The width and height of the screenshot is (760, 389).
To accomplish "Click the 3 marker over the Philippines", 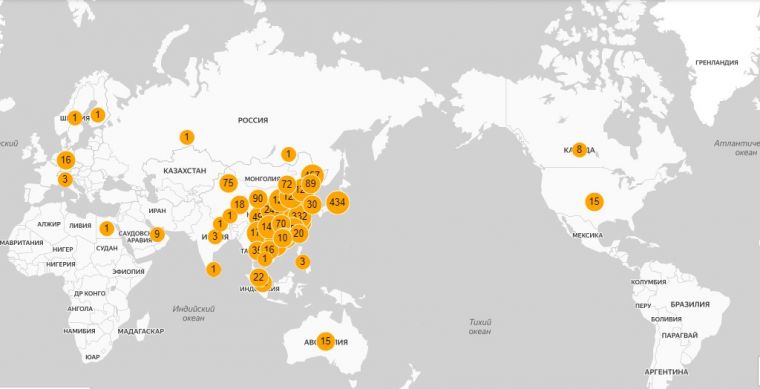I will (x=302, y=262).
